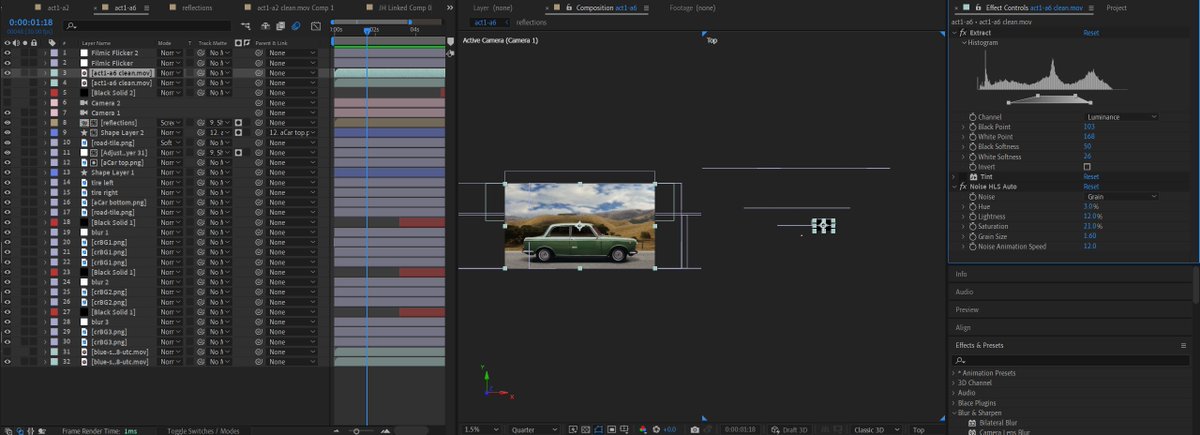This screenshot has width=1200, height=435.
Task: Click the fx icon beside Extract effect
Action: (x=963, y=33)
